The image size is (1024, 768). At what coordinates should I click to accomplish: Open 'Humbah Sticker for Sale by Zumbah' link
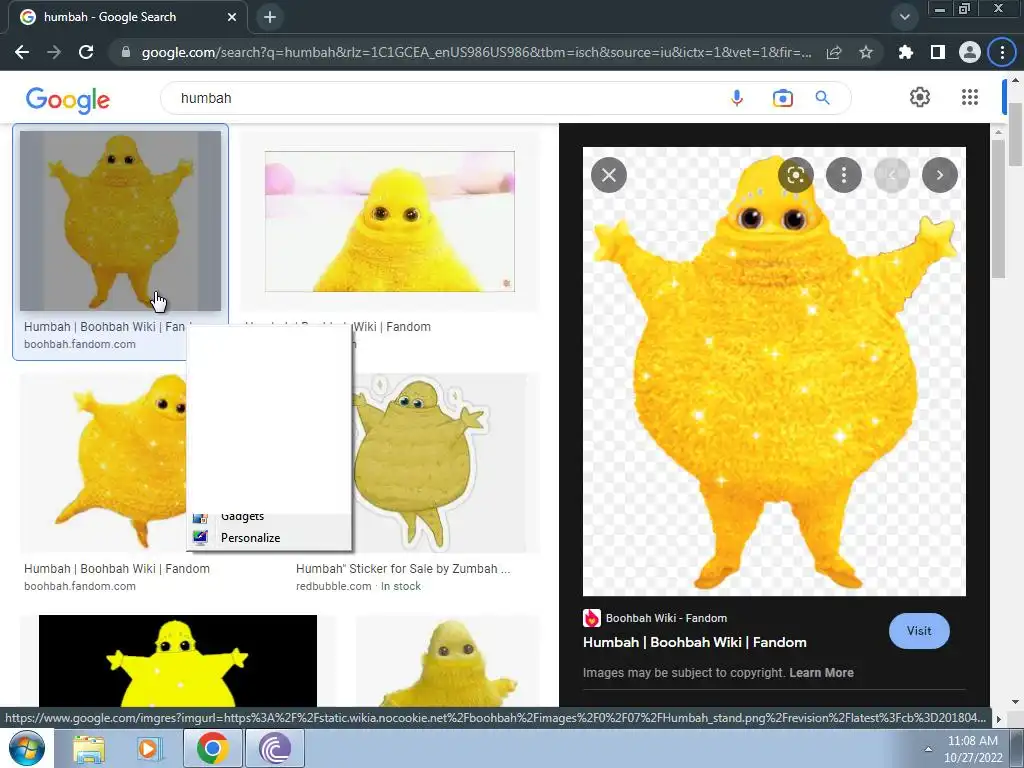click(x=403, y=569)
